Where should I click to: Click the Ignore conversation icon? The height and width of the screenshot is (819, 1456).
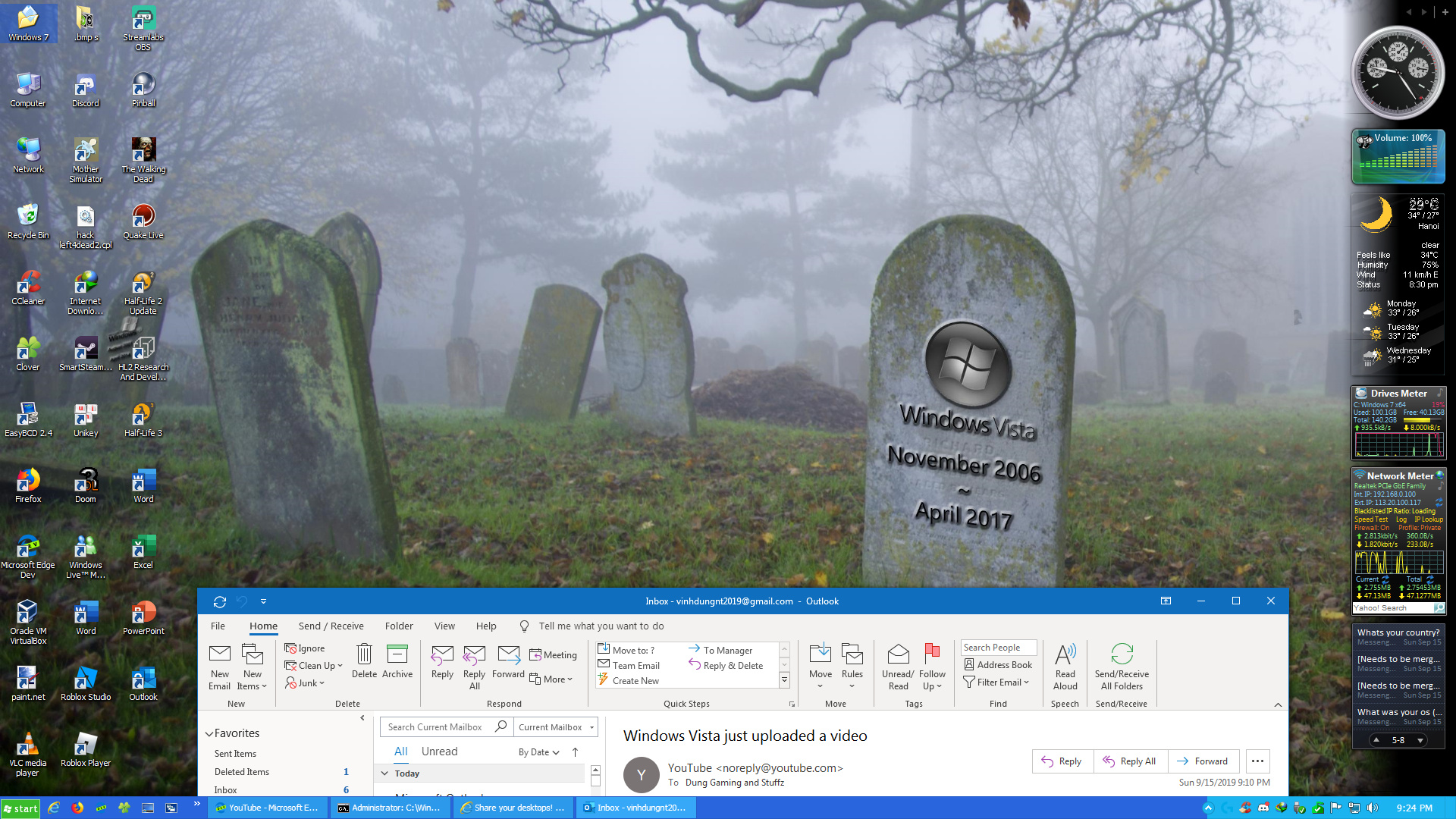coord(290,648)
